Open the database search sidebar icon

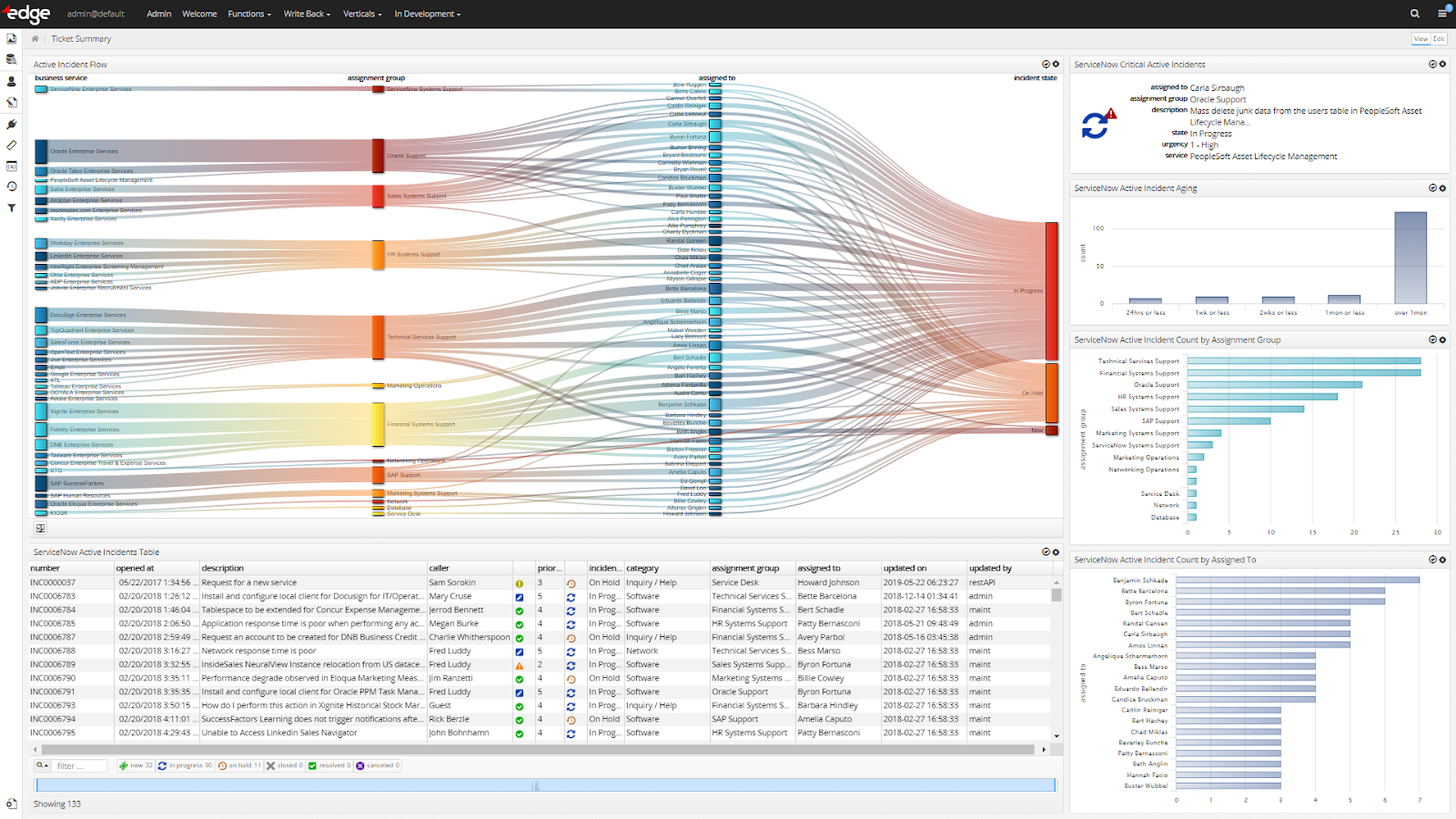[12, 59]
